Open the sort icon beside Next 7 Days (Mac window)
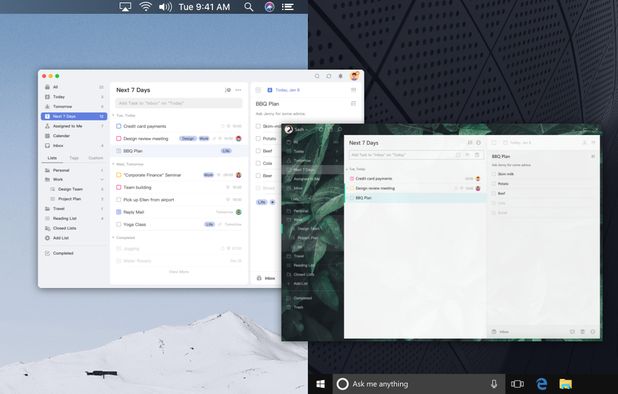Viewport: 618px width, 394px height. click(x=228, y=90)
